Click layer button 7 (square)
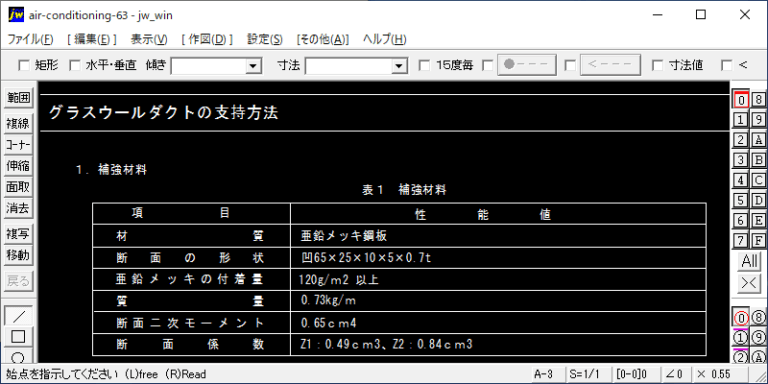Image resolution: width=768 pixels, height=384 pixels. tap(741, 240)
